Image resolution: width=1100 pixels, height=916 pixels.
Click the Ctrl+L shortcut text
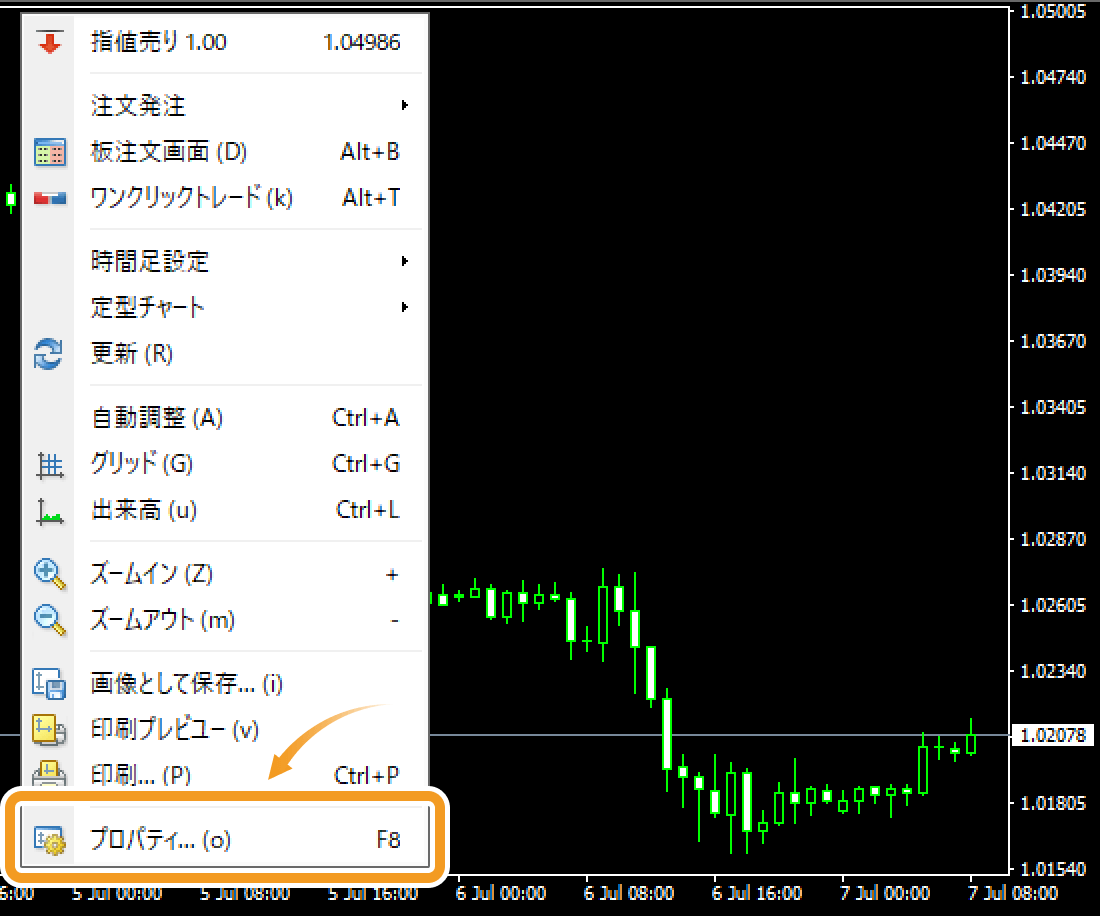(368, 511)
